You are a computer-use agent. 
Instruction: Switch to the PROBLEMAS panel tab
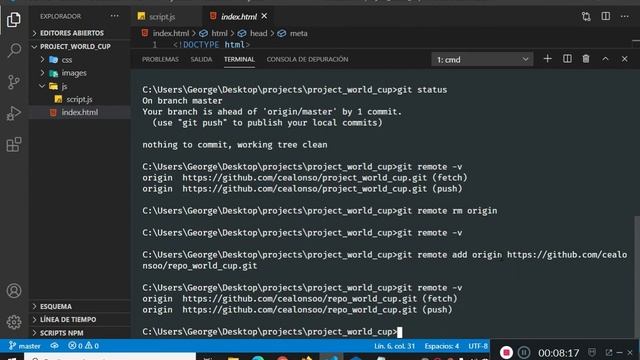click(x=160, y=60)
